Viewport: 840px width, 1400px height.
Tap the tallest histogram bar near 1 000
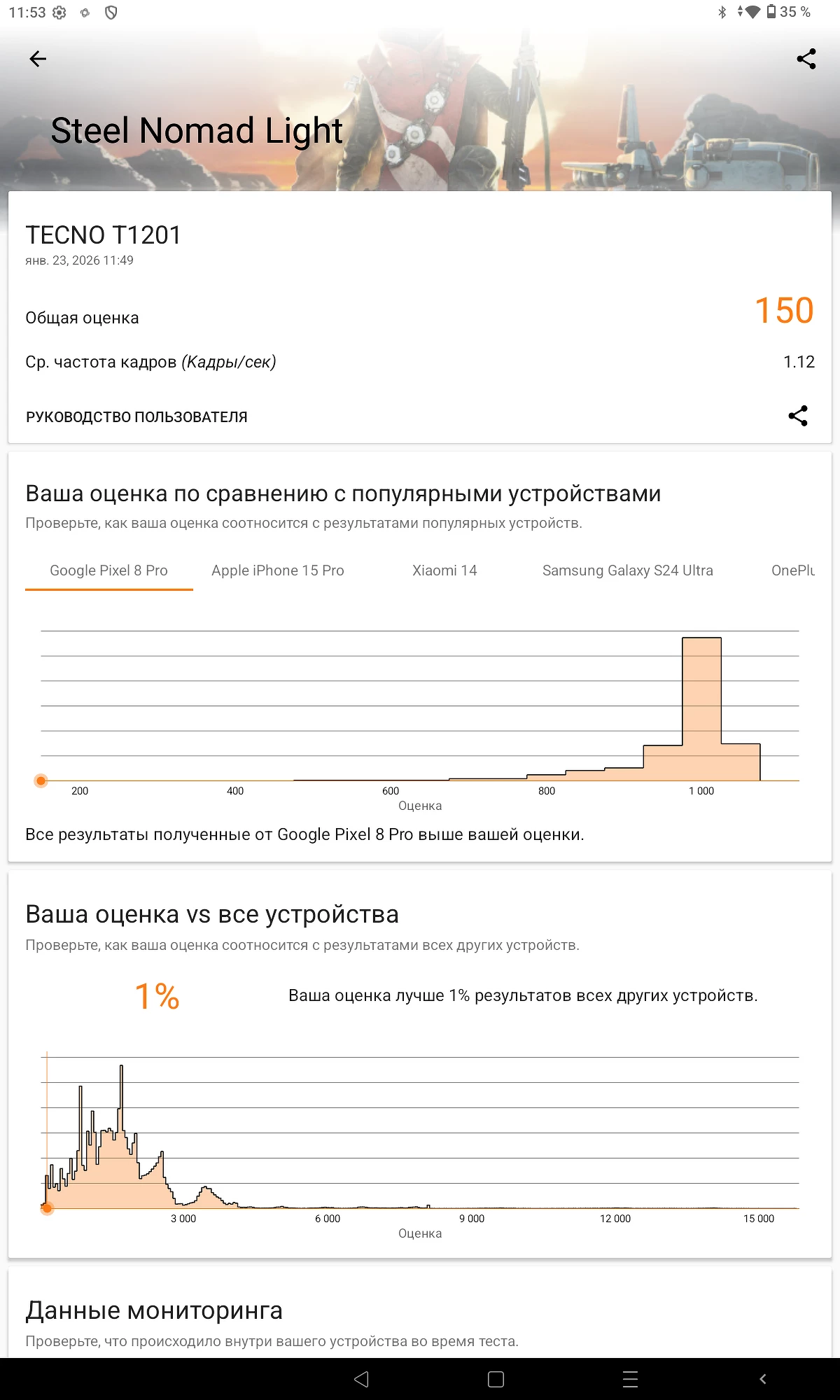(701, 707)
